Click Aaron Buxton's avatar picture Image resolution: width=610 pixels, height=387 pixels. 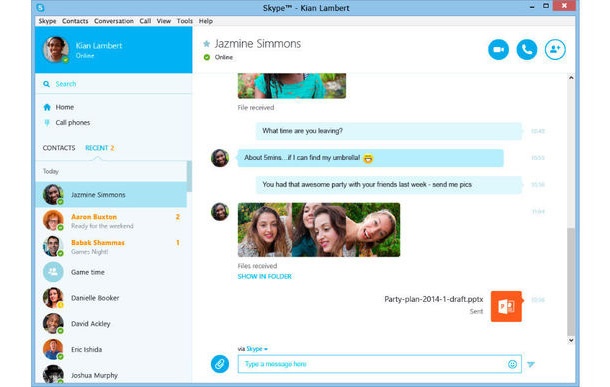tap(53, 220)
